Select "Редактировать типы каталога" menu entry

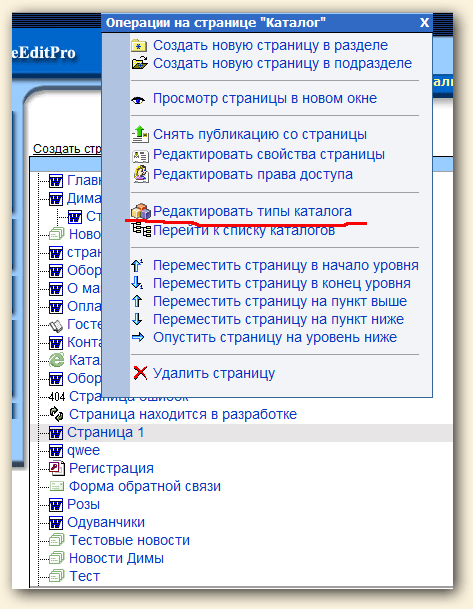click(x=252, y=211)
